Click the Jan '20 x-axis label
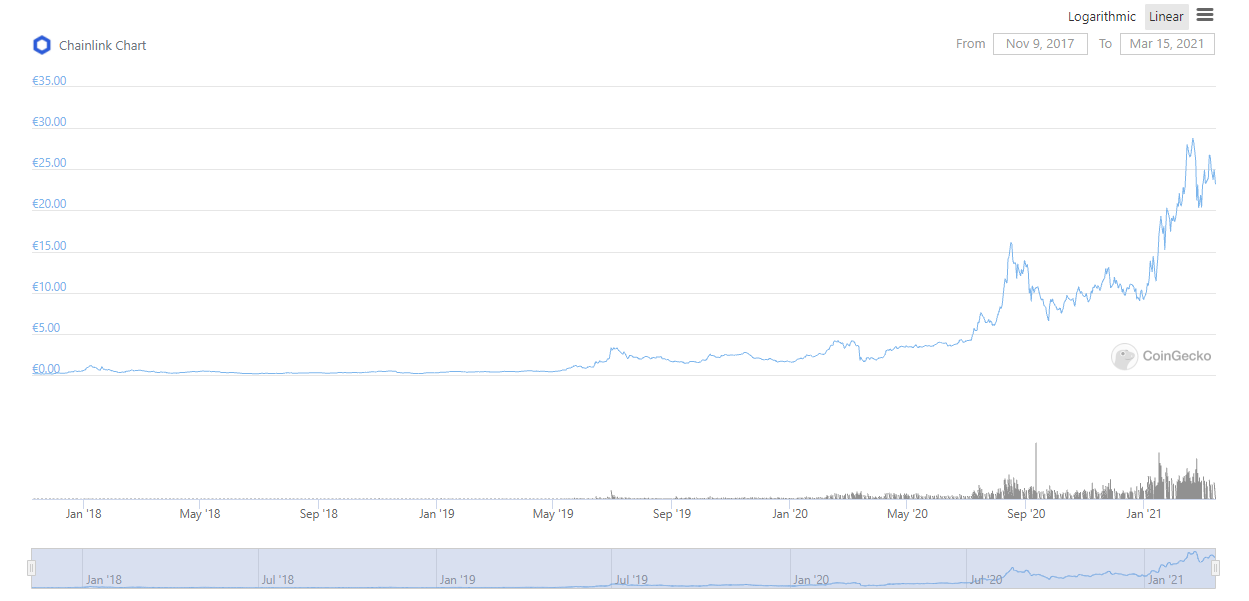The image size is (1249, 601). pos(791,514)
